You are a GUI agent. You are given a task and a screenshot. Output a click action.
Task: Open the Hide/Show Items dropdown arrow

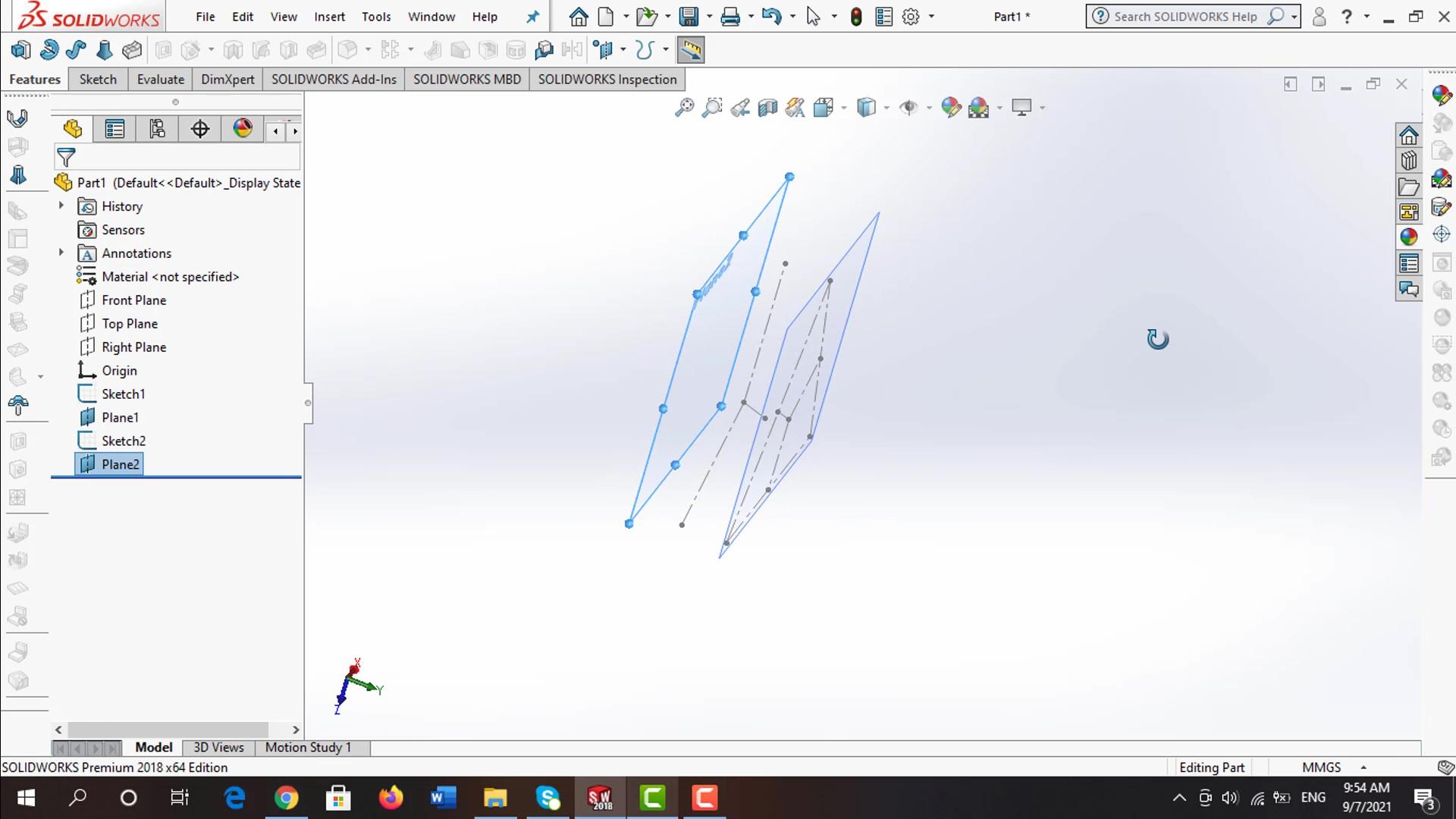pyautogui.click(x=929, y=108)
